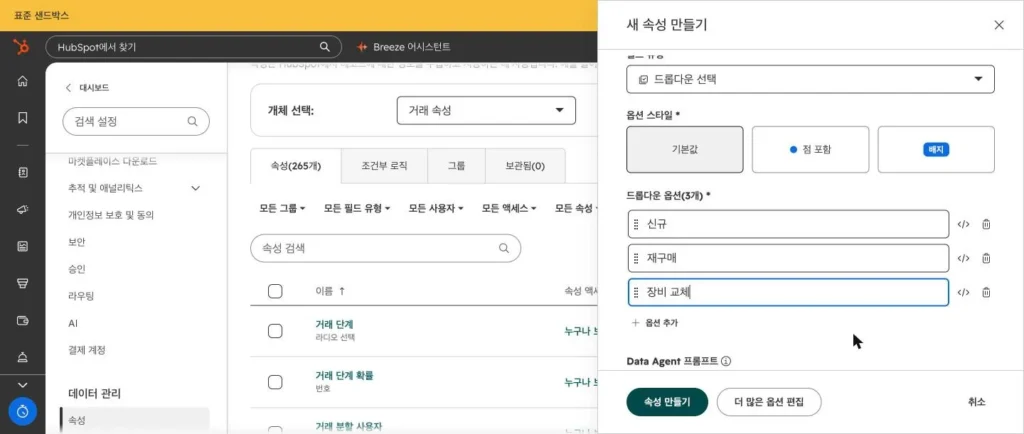Click 더 많은 옵션 편집 button
This screenshot has height=434, width=1024.
pos(769,402)
